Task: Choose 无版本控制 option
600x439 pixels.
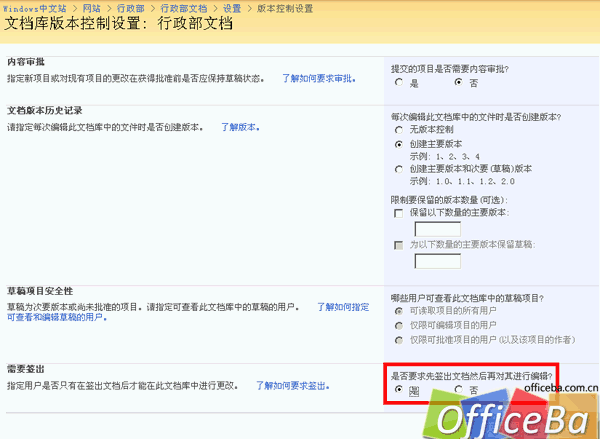Action: tap(399, 130)
